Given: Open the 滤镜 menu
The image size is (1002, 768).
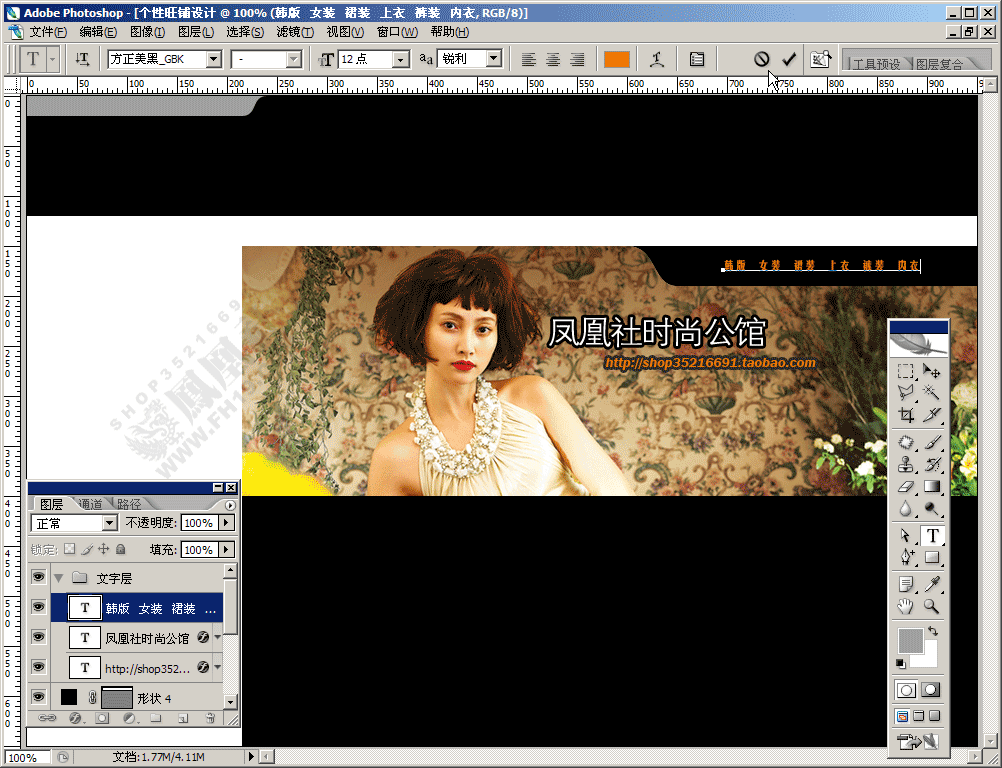Looking at the screenshot, I should tap(295, 31).
